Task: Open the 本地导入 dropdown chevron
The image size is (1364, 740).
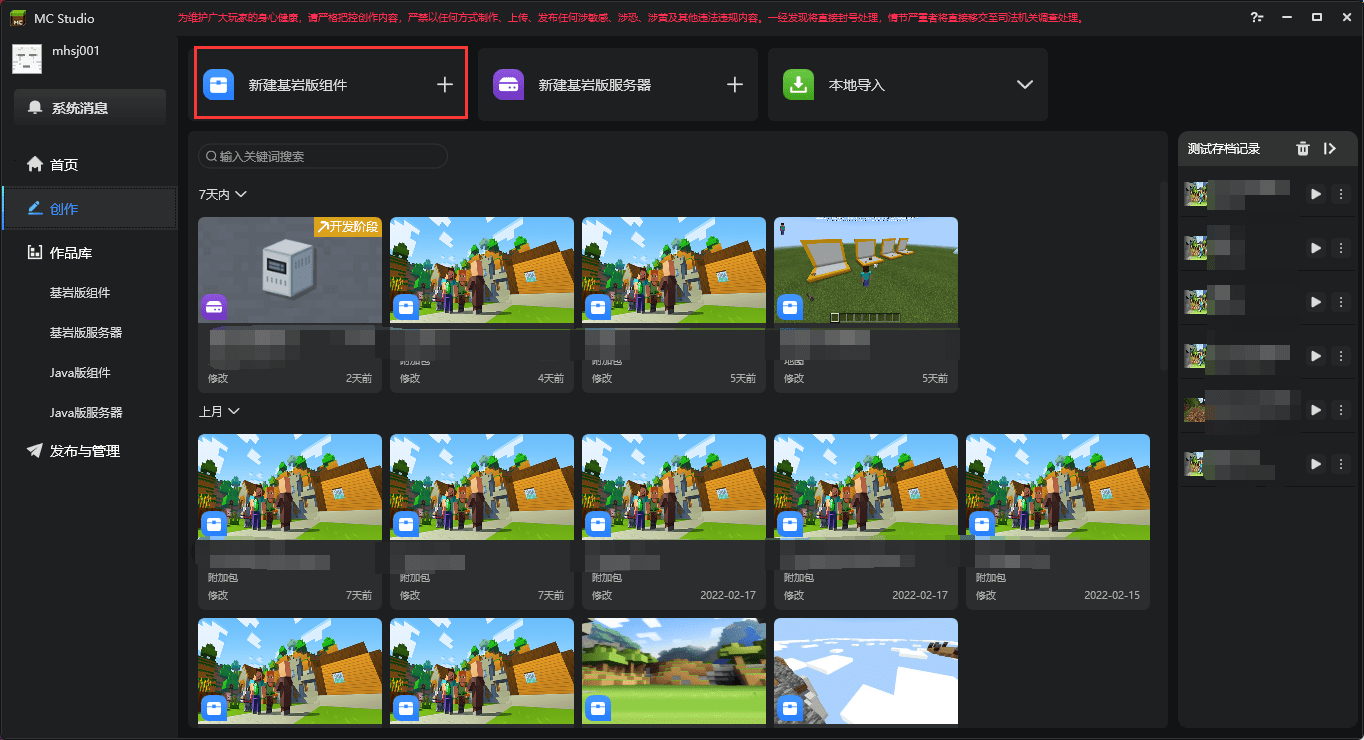Action: [1025, 85]
